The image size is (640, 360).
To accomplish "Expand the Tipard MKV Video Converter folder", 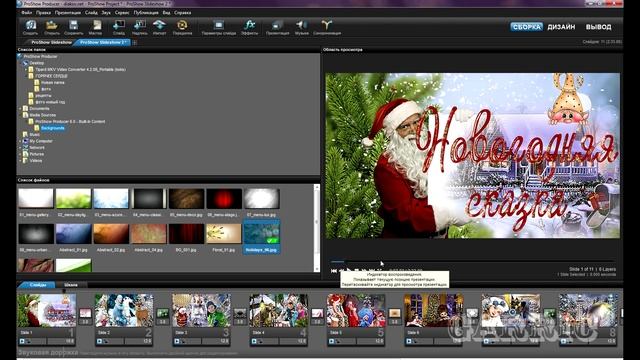I will coord(26,69).
